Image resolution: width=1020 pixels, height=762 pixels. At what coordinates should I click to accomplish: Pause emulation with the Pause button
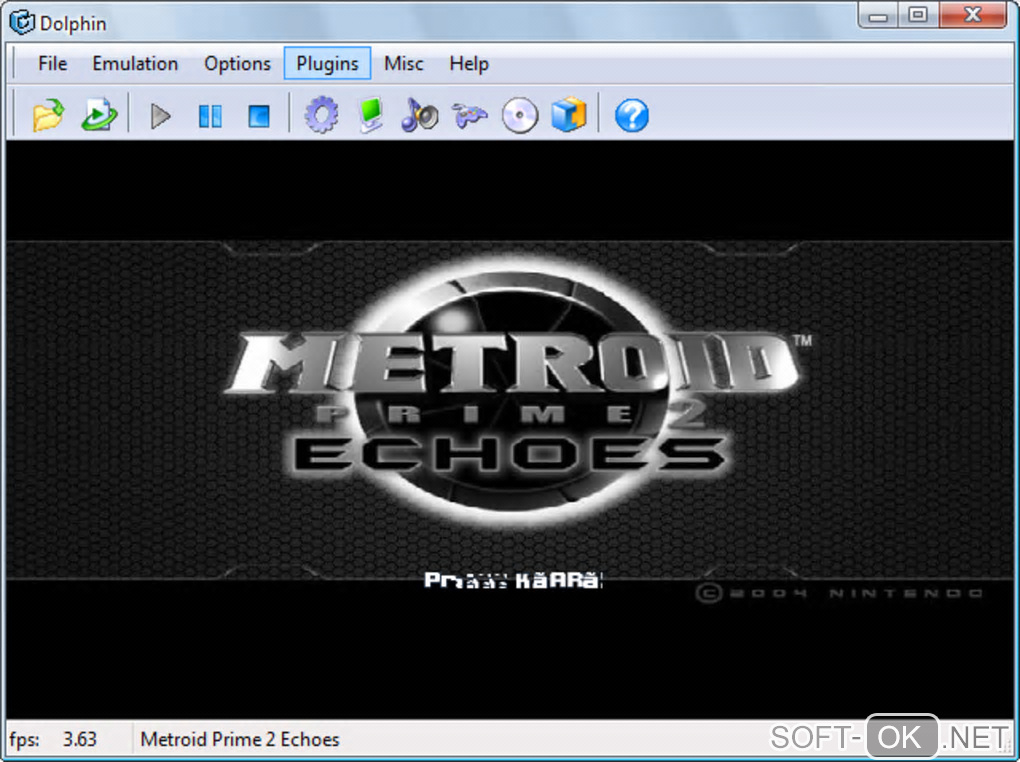(x=210, y=116)
